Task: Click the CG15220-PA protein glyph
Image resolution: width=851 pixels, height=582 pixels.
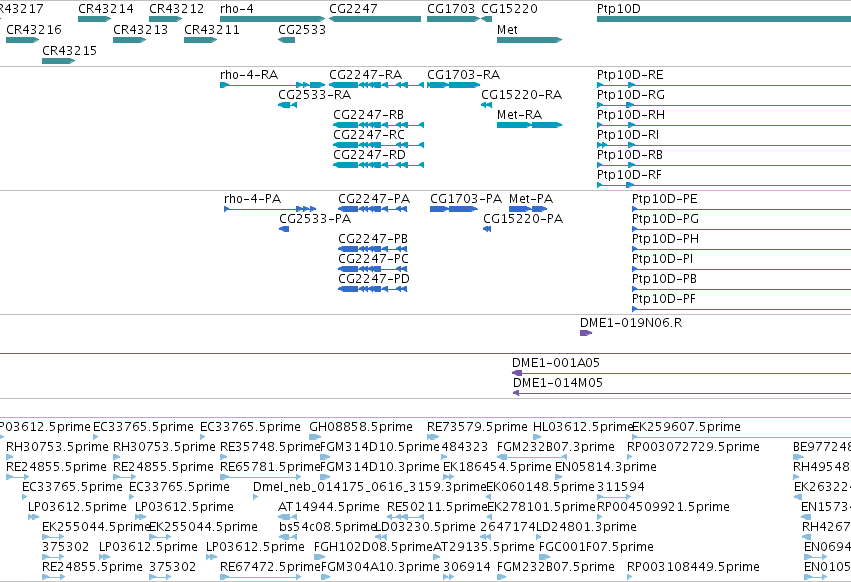Action: point(487,229)
